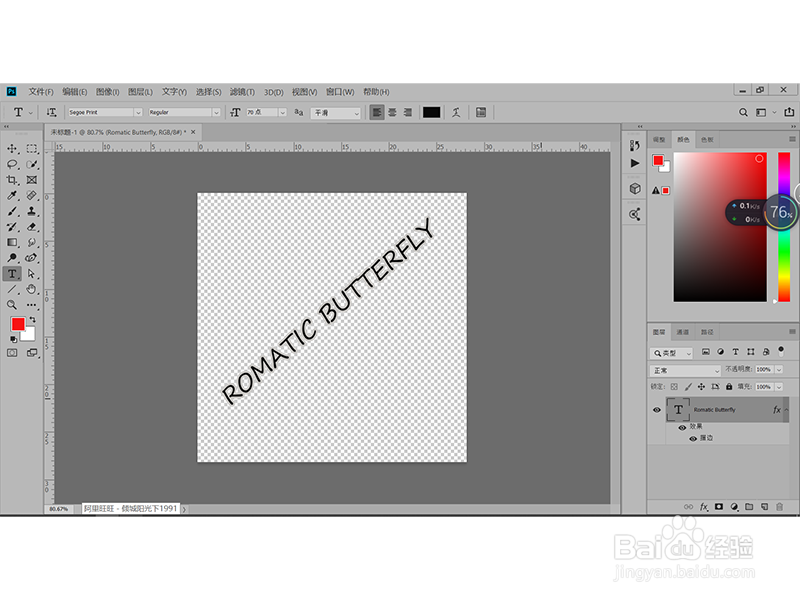The height and width of the screenshot is (600, 800).
Task: Center align text
Action: tap(392, 112)
